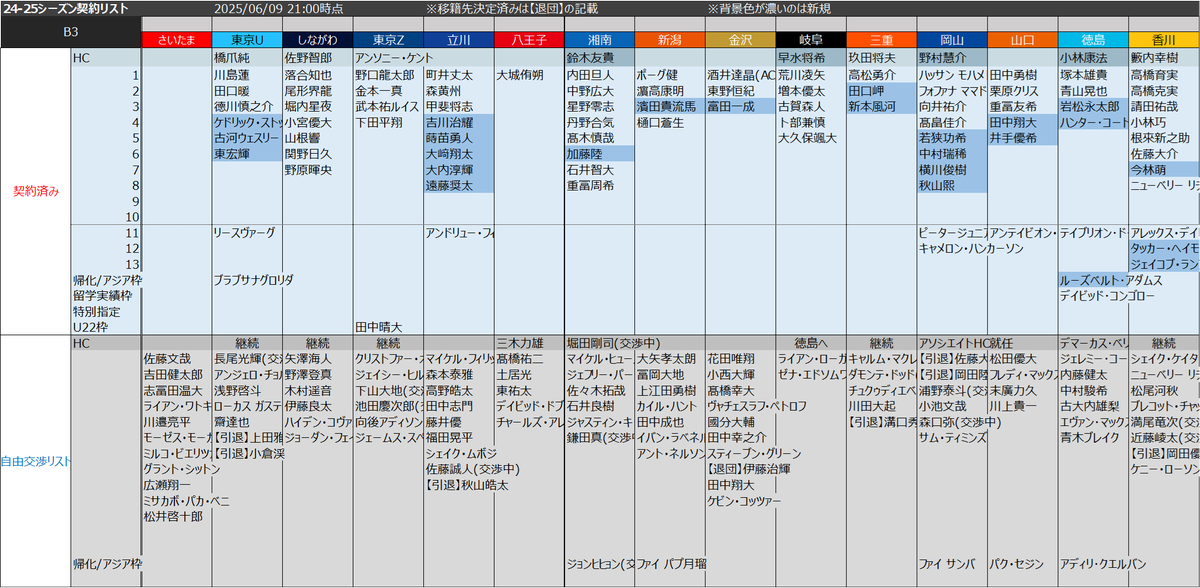This screenshot has width=1200, height=588.
Task: Select the 井手優希 highlighted cell
Action: point(1022,138)
